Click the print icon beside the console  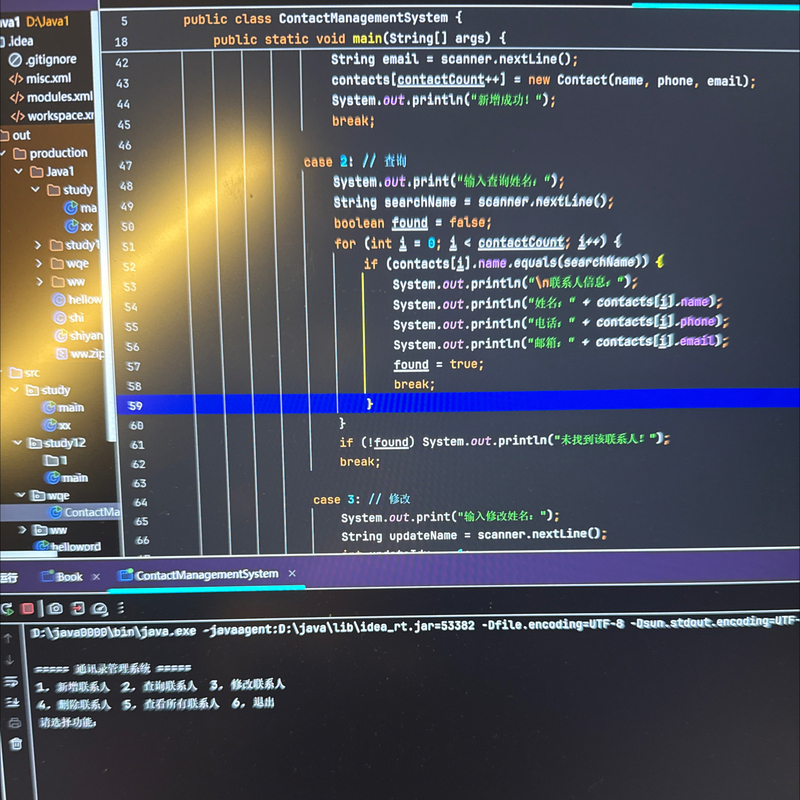tap(14, 722)
